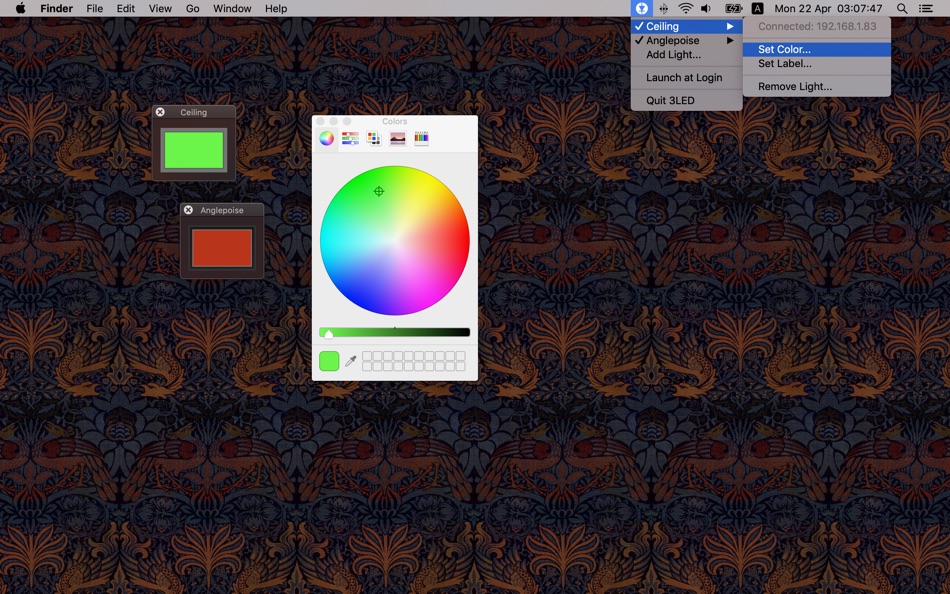Choose Quit 3LED
This screenshot has height=594, width=950.
pos(670,101)
